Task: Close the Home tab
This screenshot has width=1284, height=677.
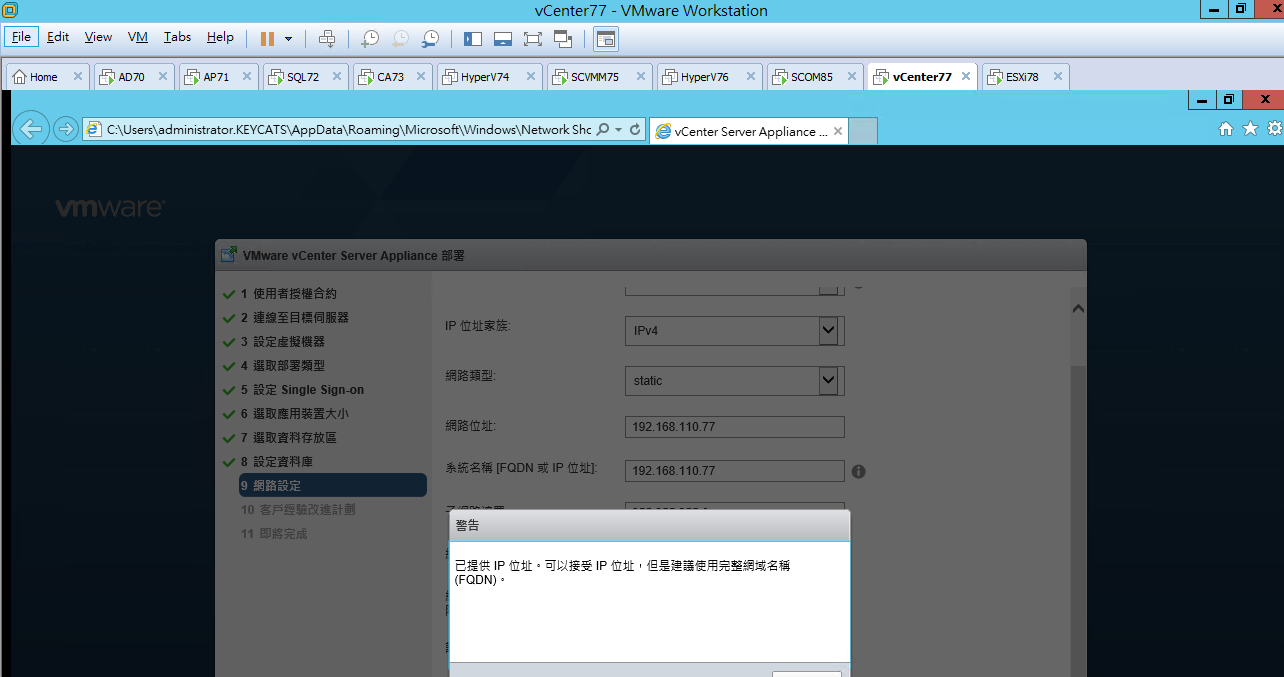Action: pos(78,77)
